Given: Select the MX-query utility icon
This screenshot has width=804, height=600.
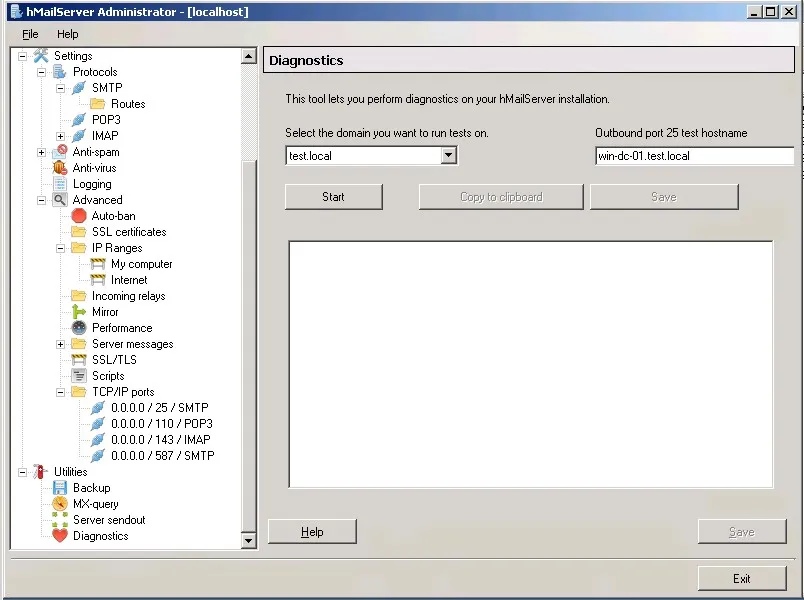Looking at the screenshot, I should tap(61, 503).
